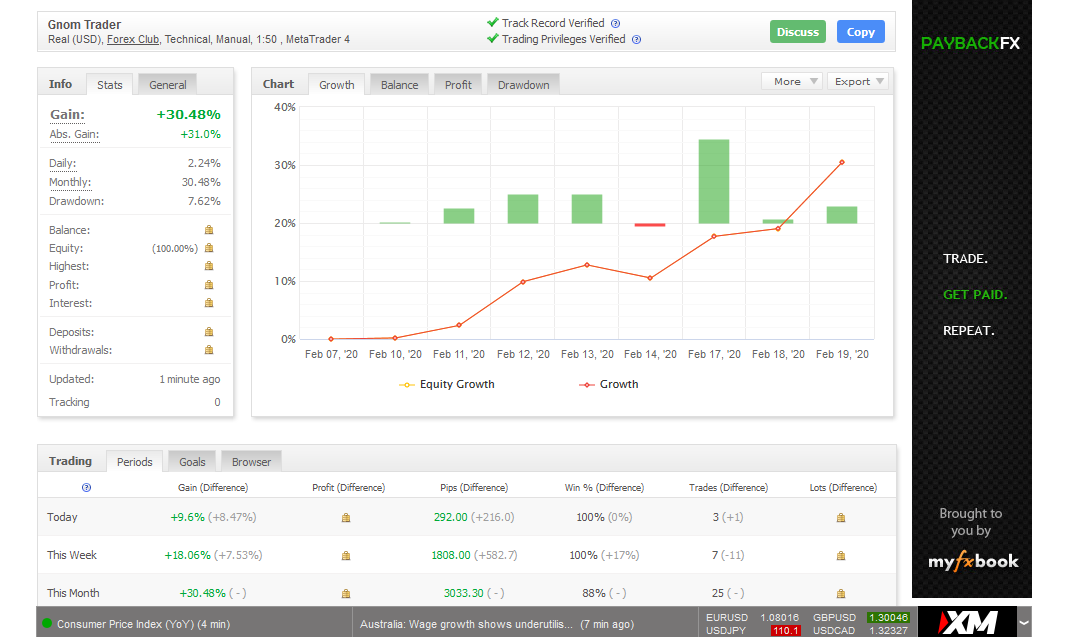The width and height of the screenshot is (1070, 637).
Task: Select the chart's Profit tab
Action: click(458, 85)
